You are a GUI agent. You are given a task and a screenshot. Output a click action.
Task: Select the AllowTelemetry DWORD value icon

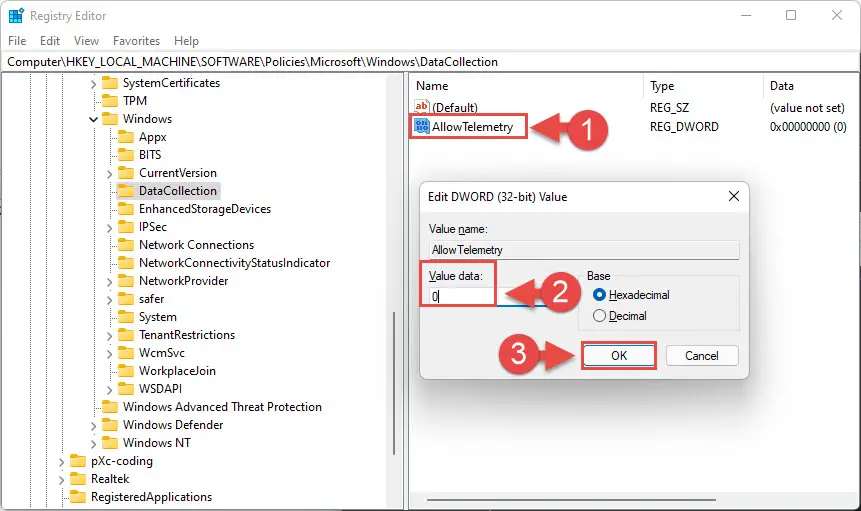click(x=422, y=126)
